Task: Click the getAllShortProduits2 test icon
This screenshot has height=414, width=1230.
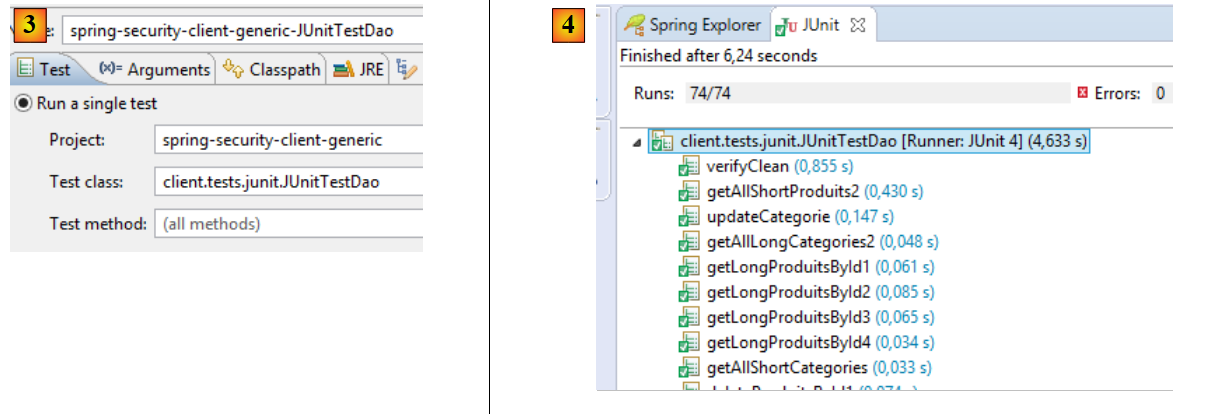Action: [688, 192]
